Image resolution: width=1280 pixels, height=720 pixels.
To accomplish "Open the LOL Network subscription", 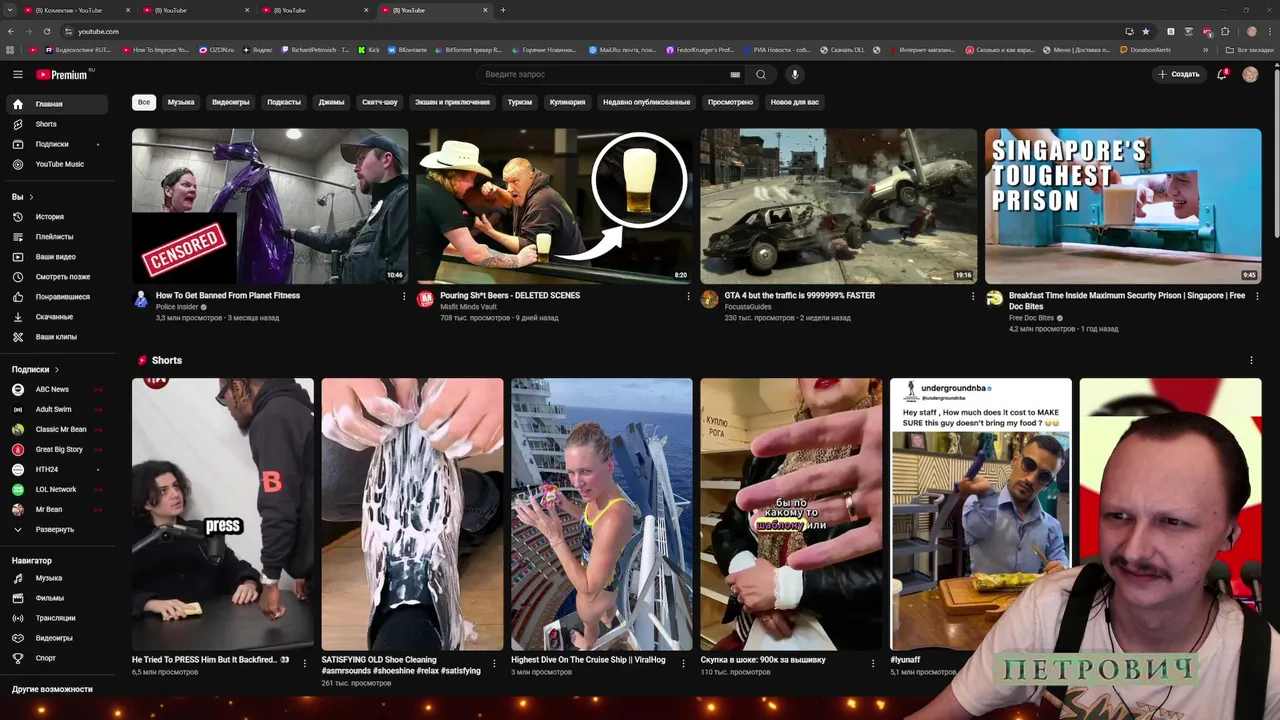I will pyautogui.click(x=56, y=489).
